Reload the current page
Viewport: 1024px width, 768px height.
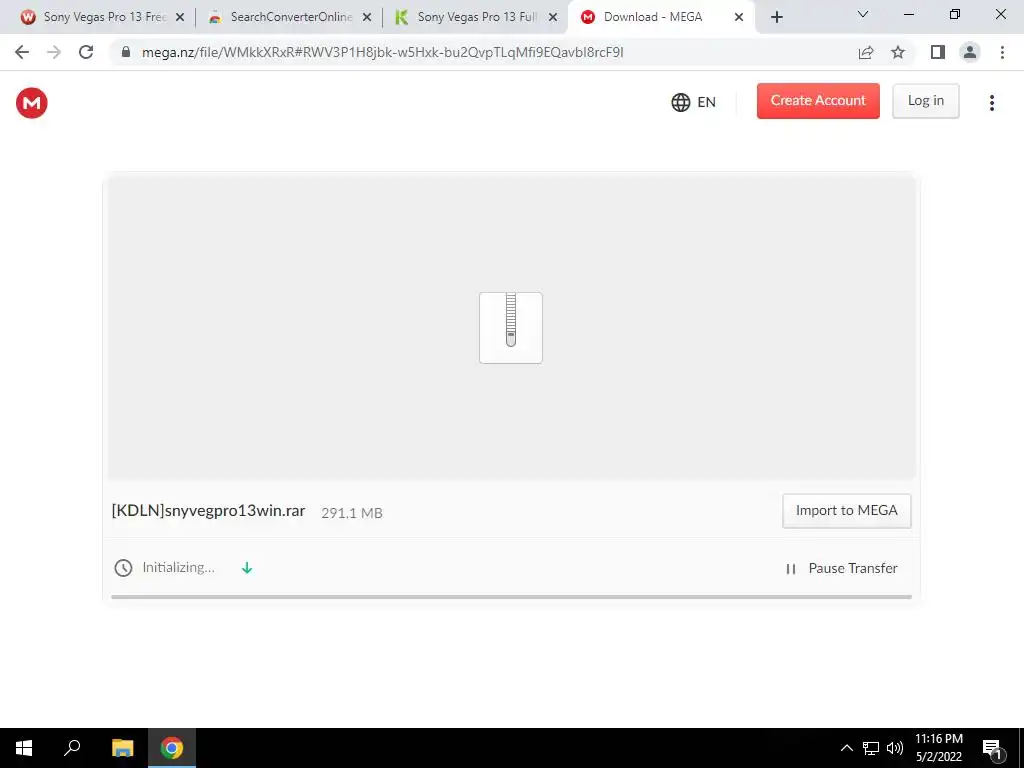(86, 52)
